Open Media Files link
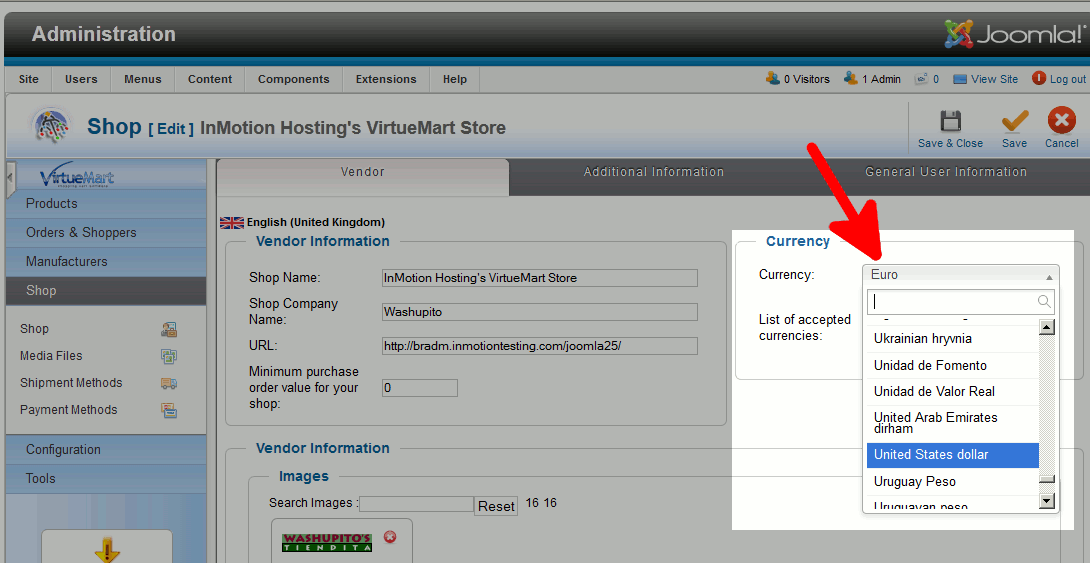The width and height of the screenshot is (1090, 563). tap(51, 356)
